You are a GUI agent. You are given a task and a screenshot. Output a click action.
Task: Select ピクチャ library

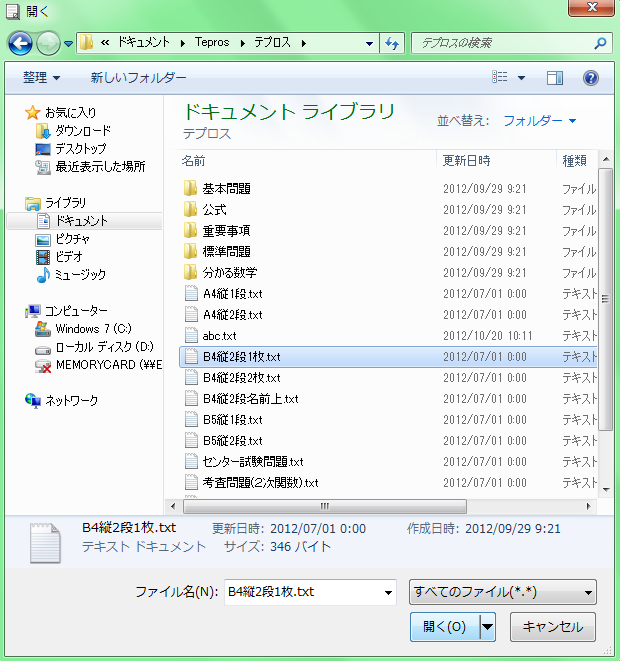[62, 239]
